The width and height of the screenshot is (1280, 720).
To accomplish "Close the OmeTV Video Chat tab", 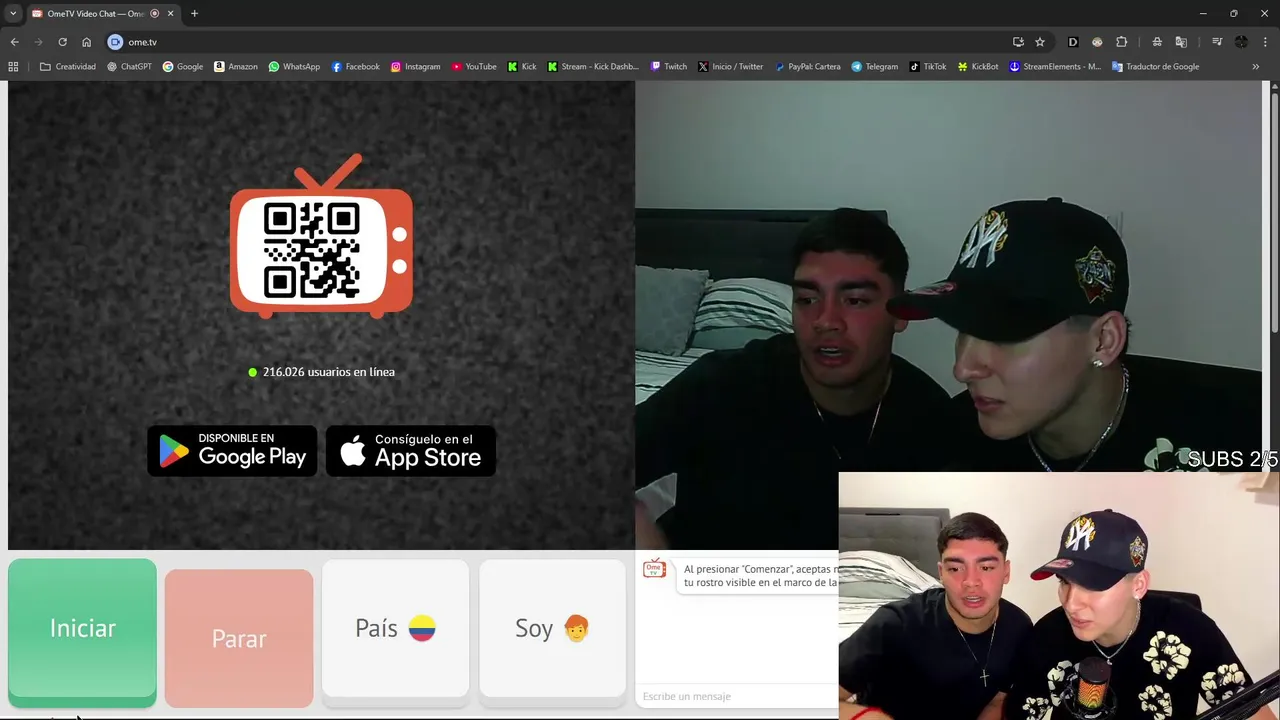I will (x=170, y=13).
